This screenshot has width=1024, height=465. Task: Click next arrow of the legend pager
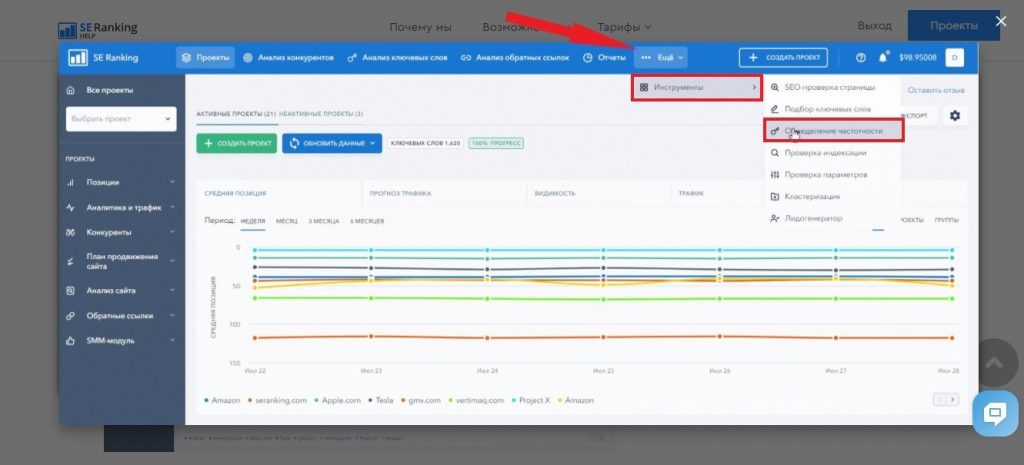[953, 399]
